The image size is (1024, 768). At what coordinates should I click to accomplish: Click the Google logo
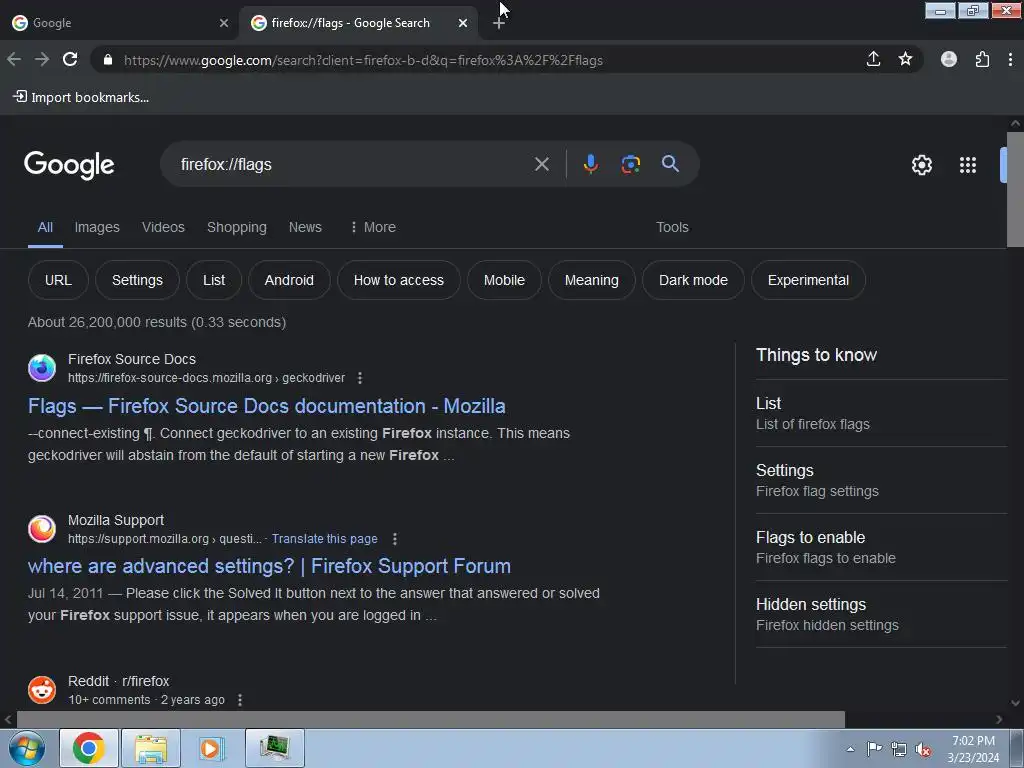coord(69,165)
